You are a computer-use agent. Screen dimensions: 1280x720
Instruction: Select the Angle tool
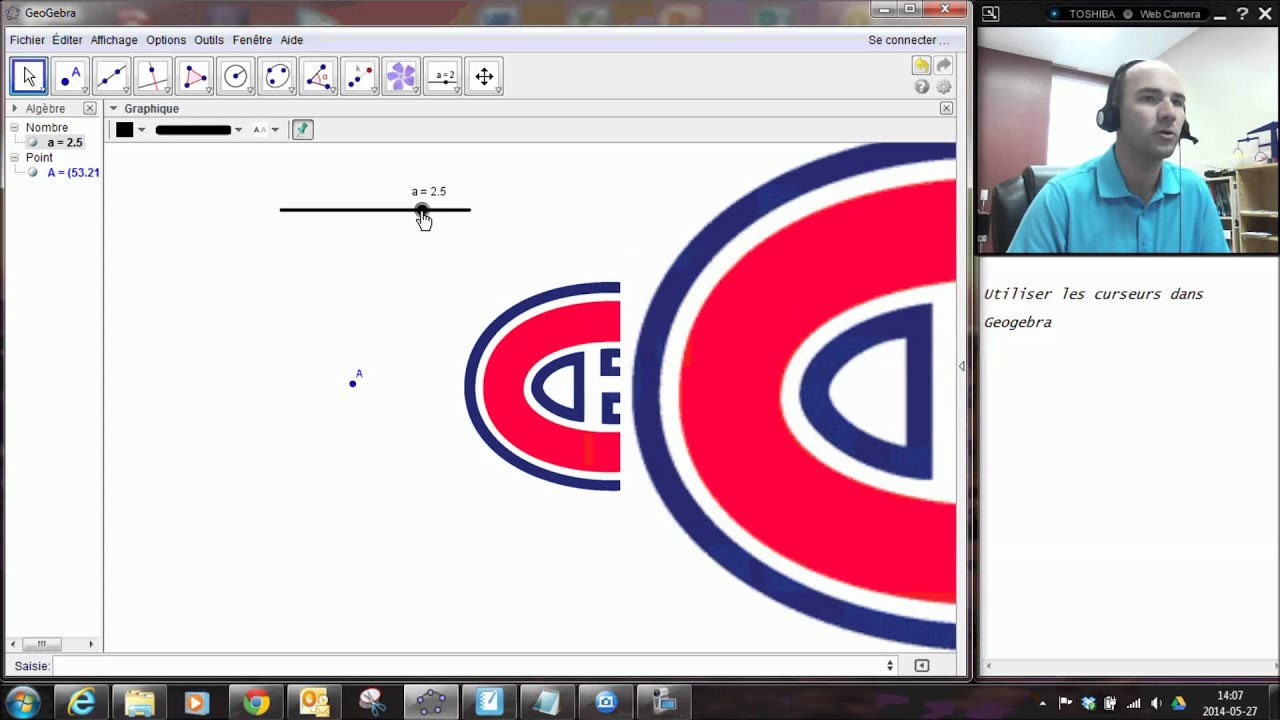pos(319,76)
